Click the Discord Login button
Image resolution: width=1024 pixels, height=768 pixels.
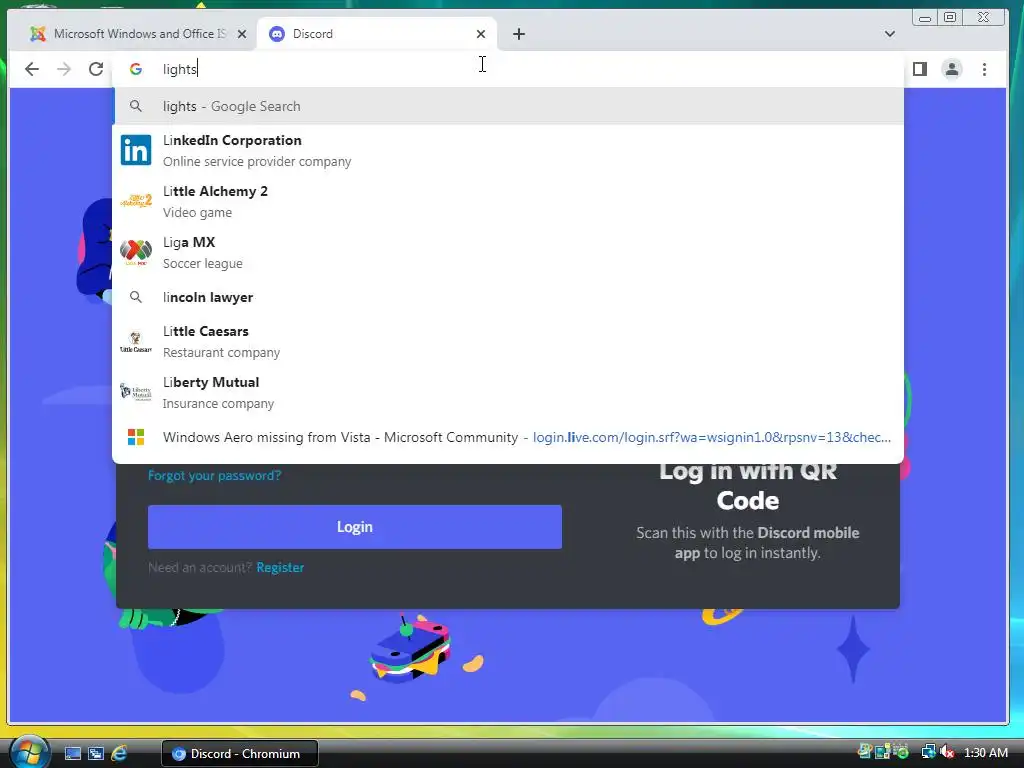click(355, 526)
